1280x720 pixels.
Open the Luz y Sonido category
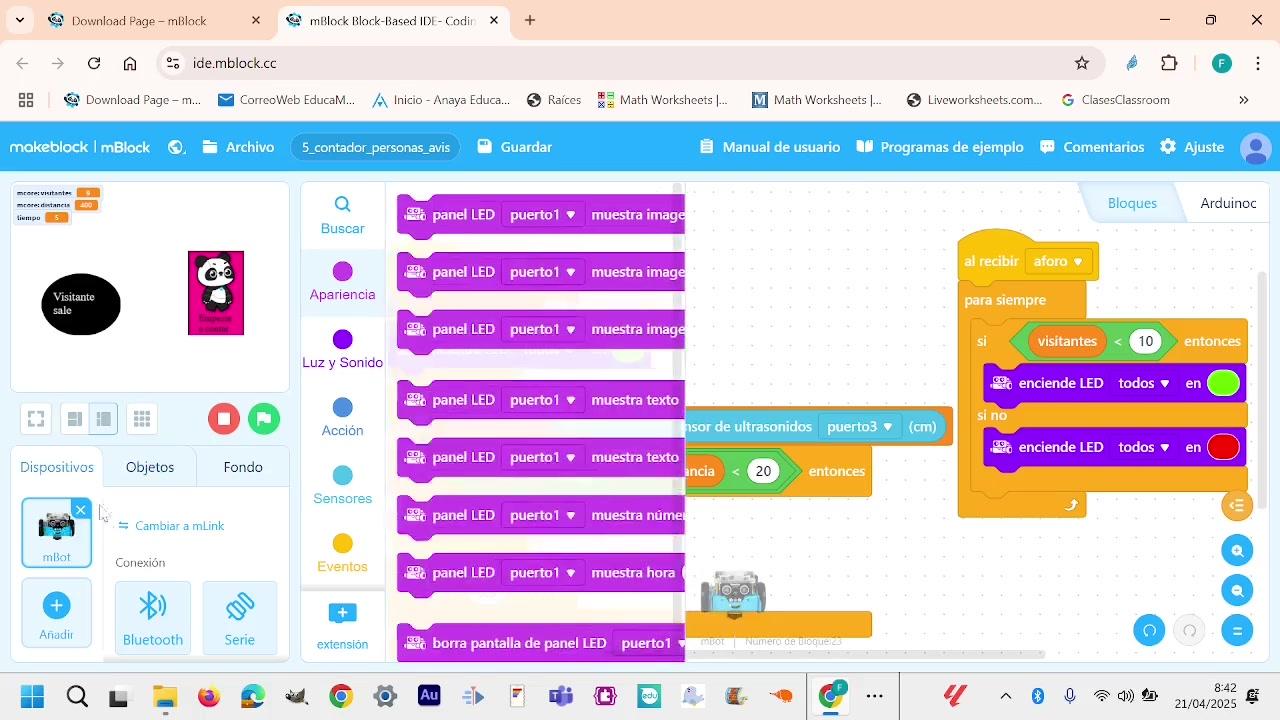[342, 350]
